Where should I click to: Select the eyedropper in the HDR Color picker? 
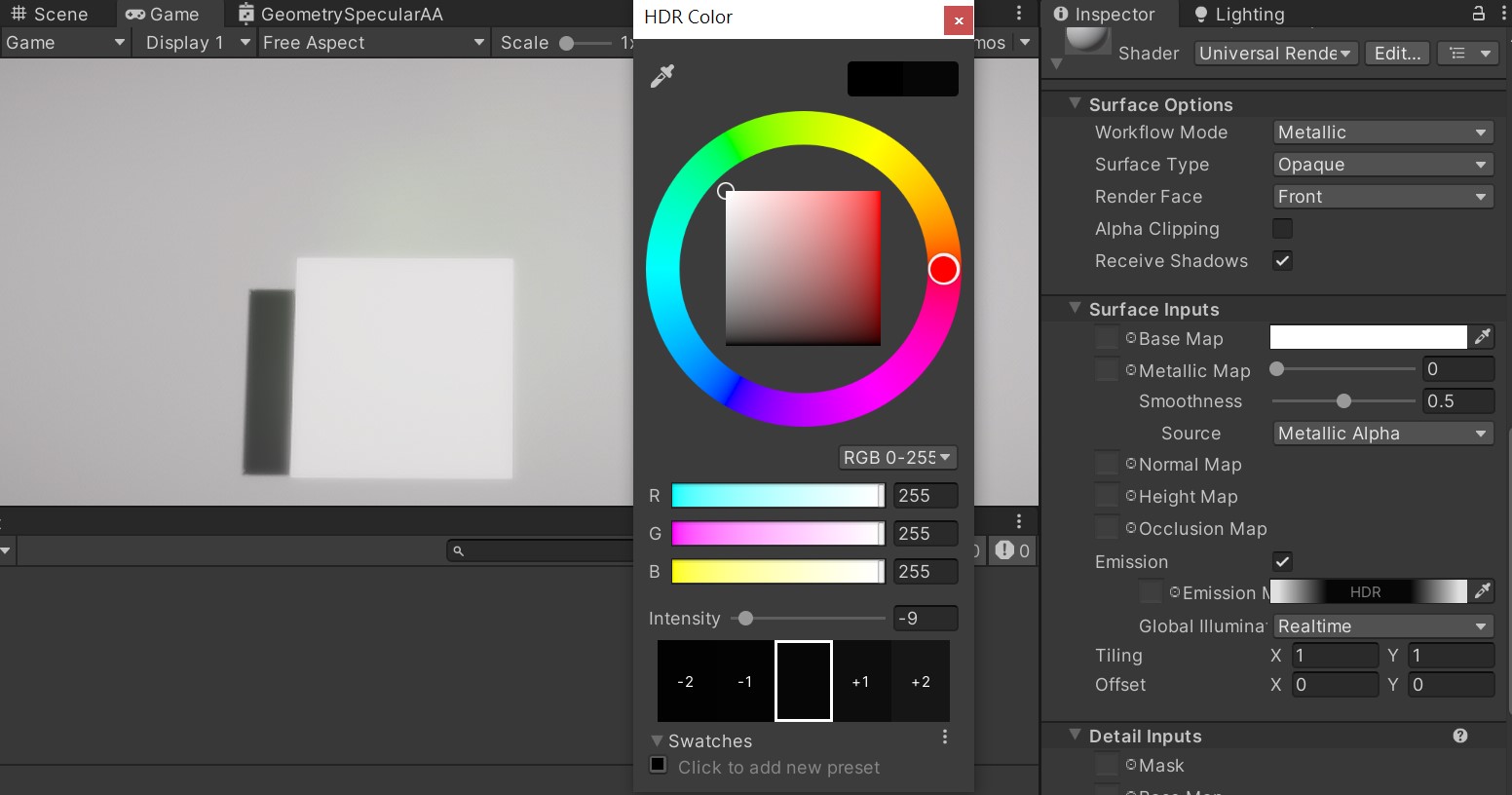(663, 76)
